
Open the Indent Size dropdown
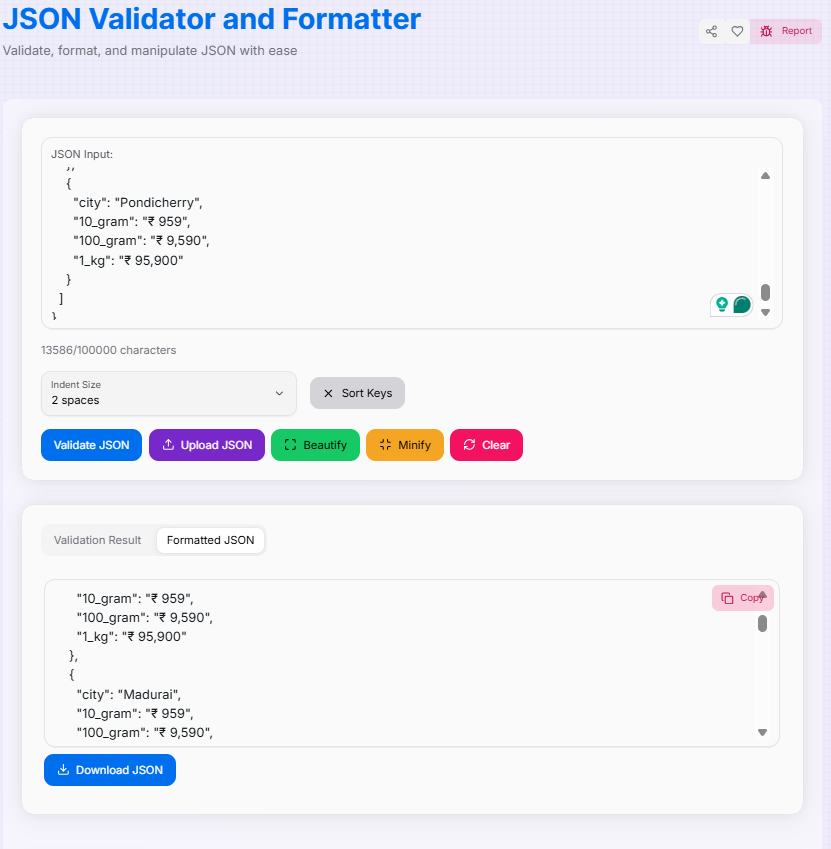coord(168,394)
